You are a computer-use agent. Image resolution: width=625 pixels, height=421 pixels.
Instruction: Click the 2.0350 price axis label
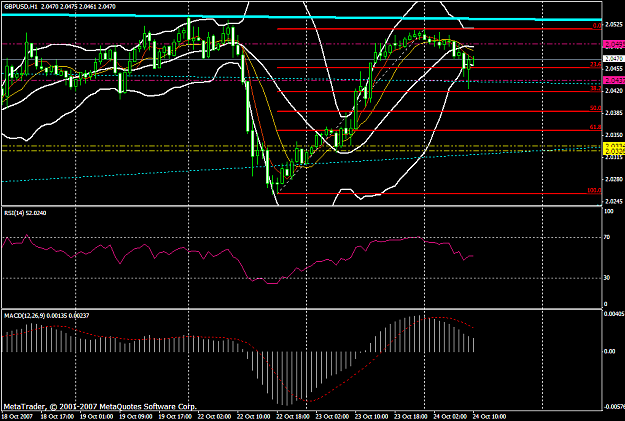tap(614, 135)
